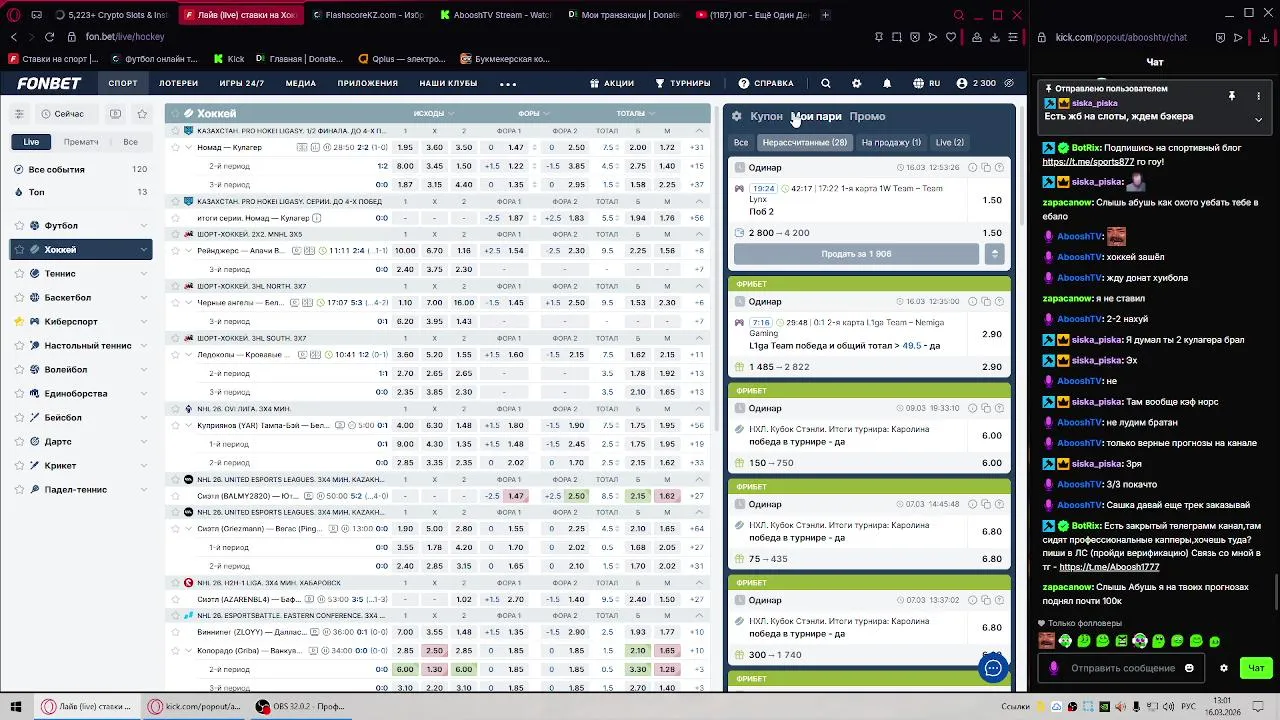Open chat settings gear in Kick chat
The image size is (1280, 720).
point(1223,668)
